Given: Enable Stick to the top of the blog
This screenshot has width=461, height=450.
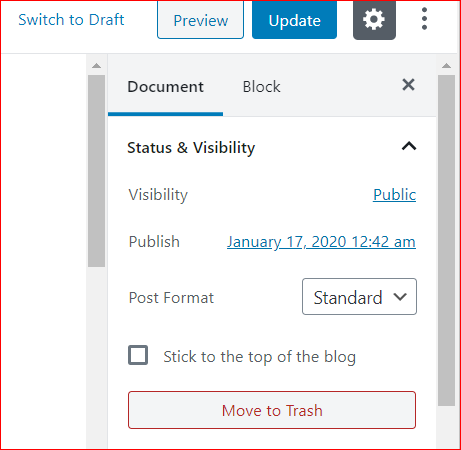Looking at the screenshot, I should [x=138, y=355].
